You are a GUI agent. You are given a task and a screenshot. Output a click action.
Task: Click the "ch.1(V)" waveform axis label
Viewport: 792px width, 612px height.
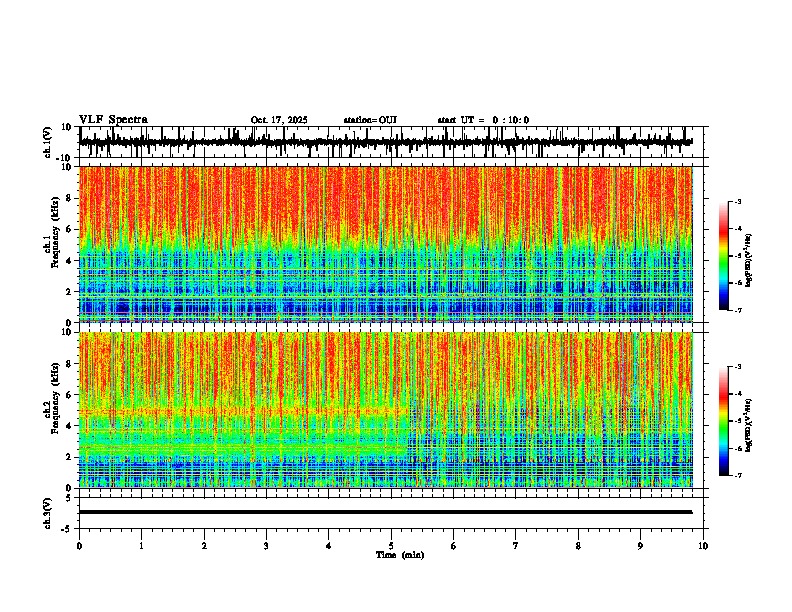pos(48,142)
